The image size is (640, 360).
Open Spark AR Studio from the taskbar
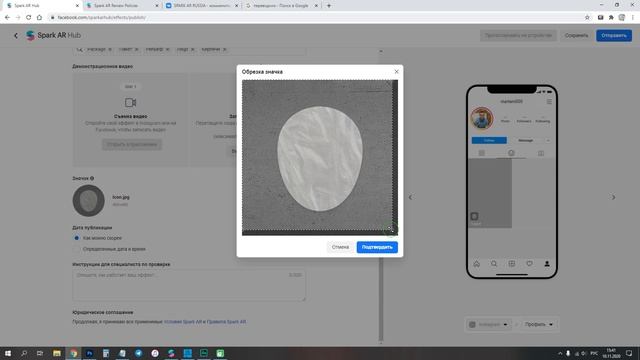(x=171, y=353)
